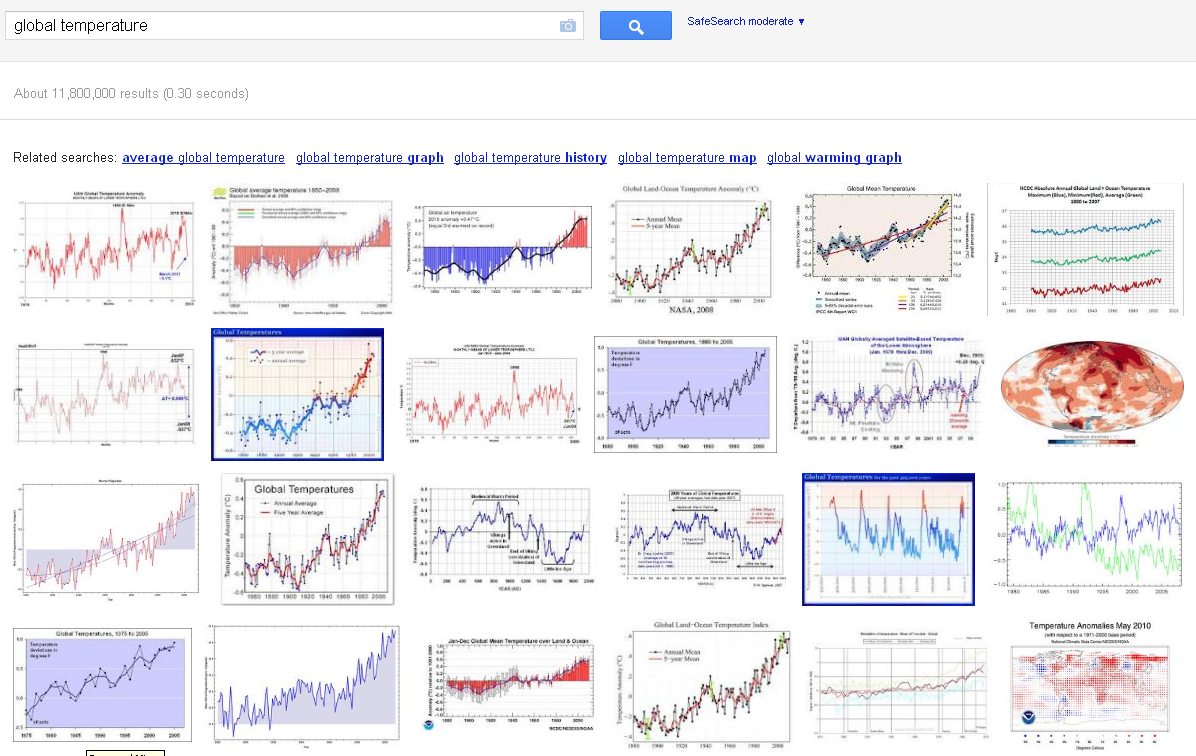Open the red world temperature map thumbnail

point(1090,394)
